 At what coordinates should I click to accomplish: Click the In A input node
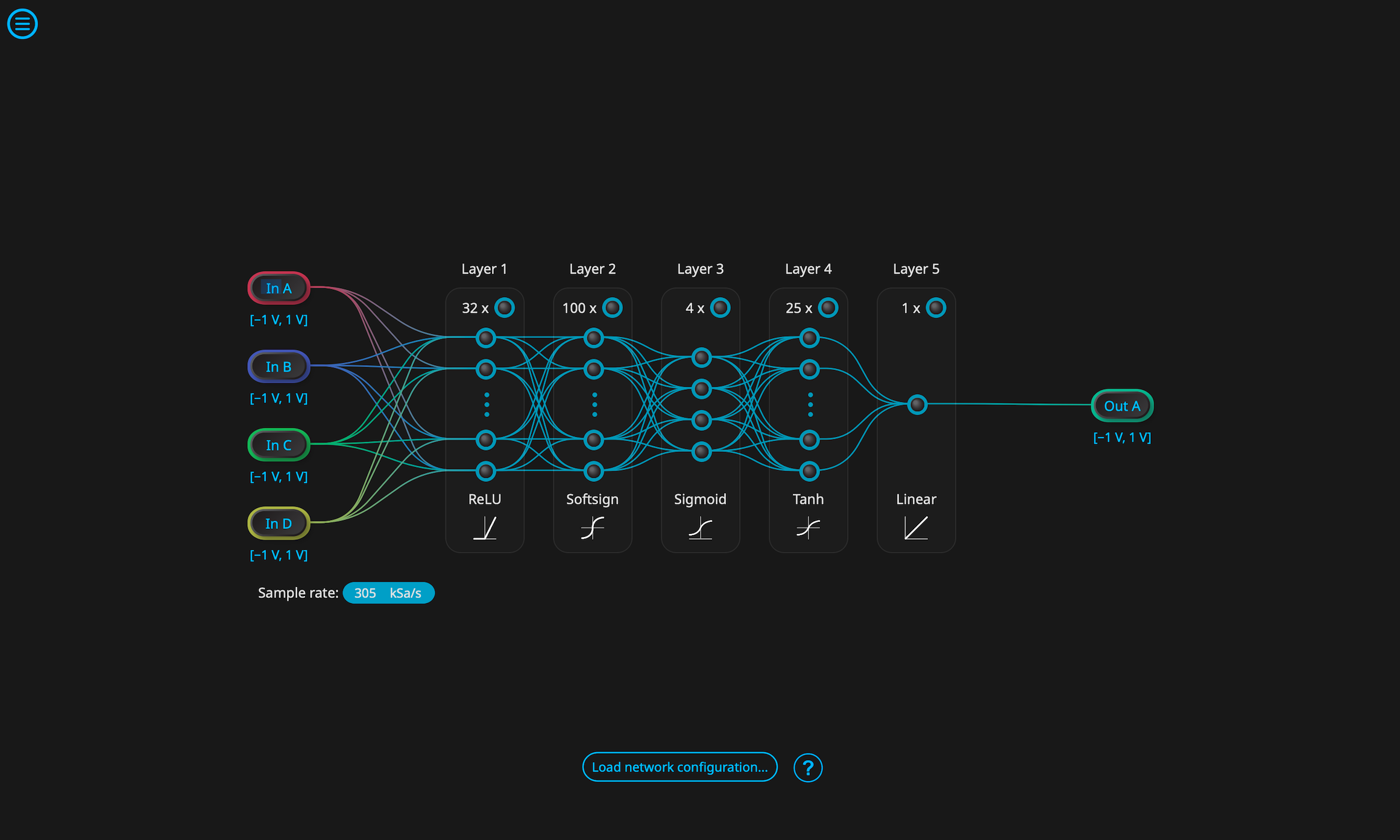[x=279, y=288]
